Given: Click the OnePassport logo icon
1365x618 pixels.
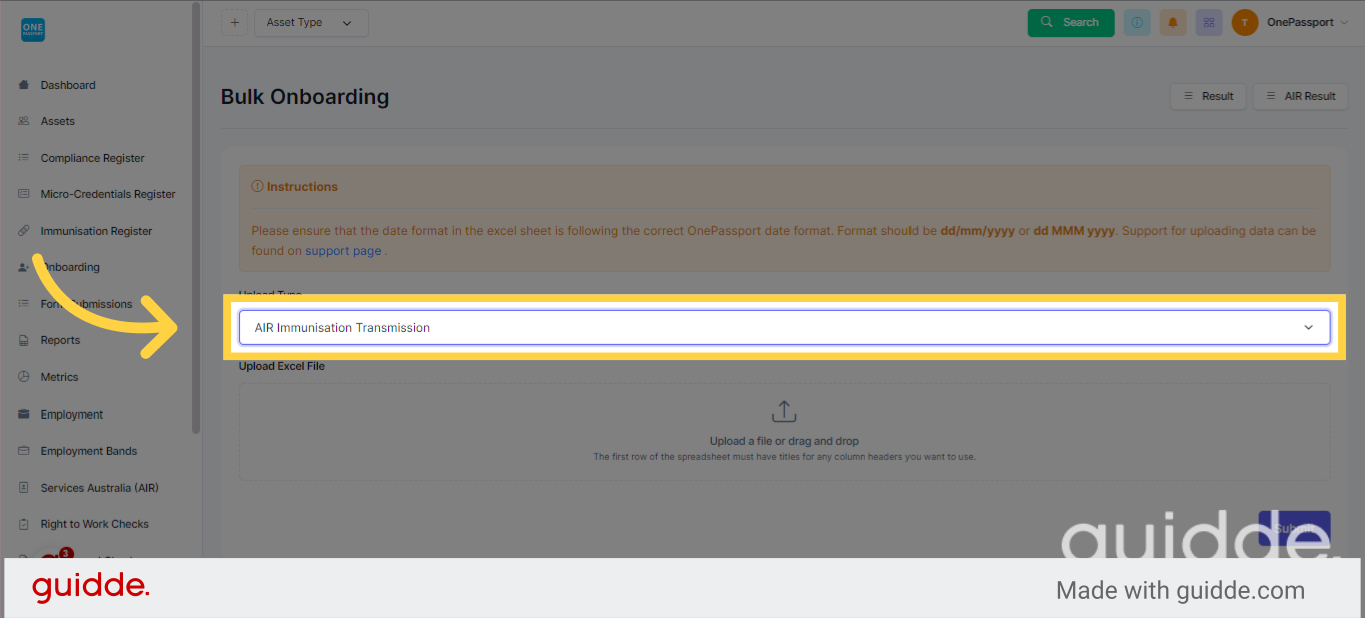Looking at the screenshot, I should coord(33,30).
